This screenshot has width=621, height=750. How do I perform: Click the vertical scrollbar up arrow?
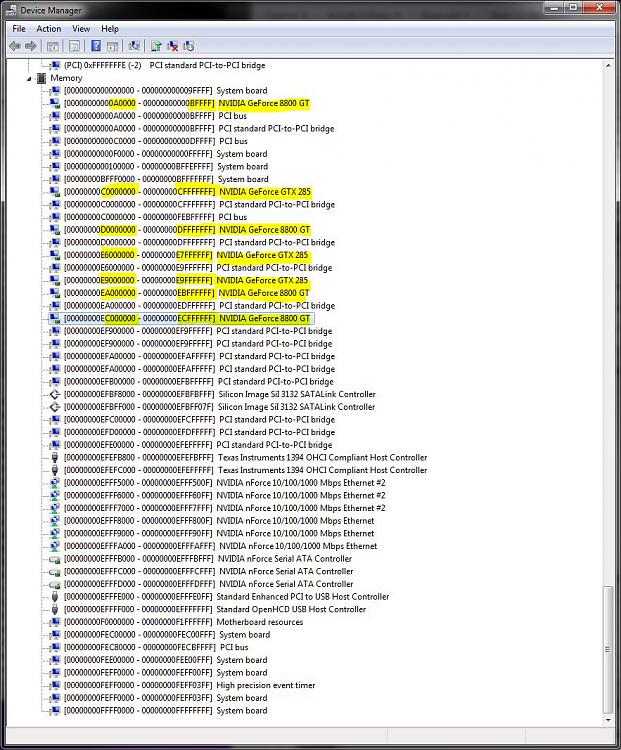[608, 65]
